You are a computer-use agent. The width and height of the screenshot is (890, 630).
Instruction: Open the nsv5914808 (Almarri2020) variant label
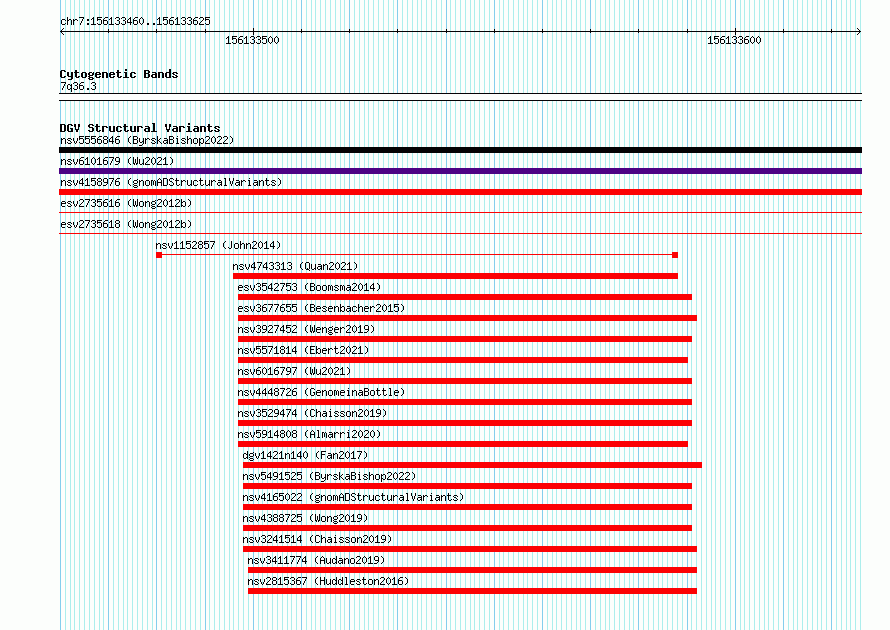pos(309,434)
